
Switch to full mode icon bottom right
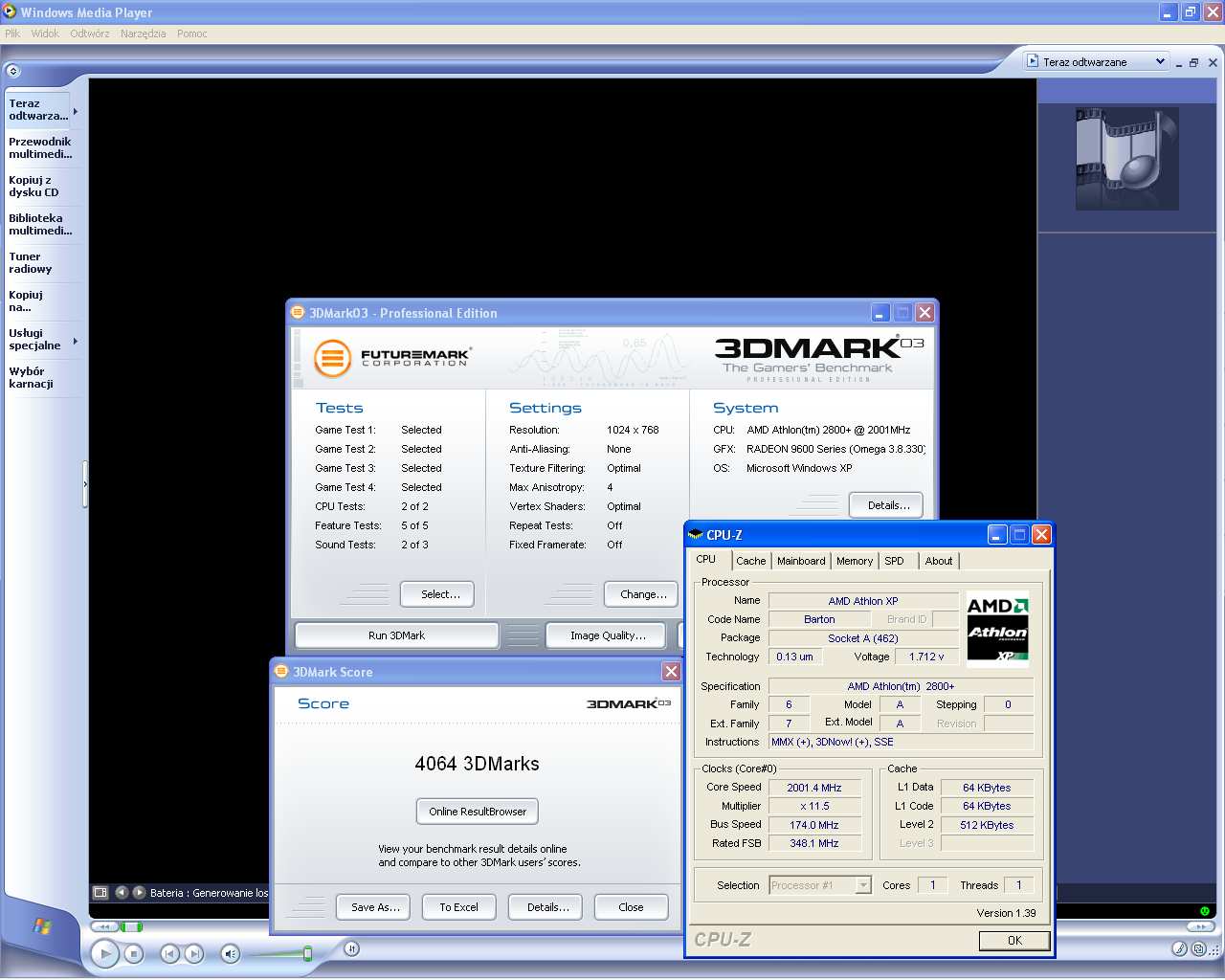[x=1199, y=948]
